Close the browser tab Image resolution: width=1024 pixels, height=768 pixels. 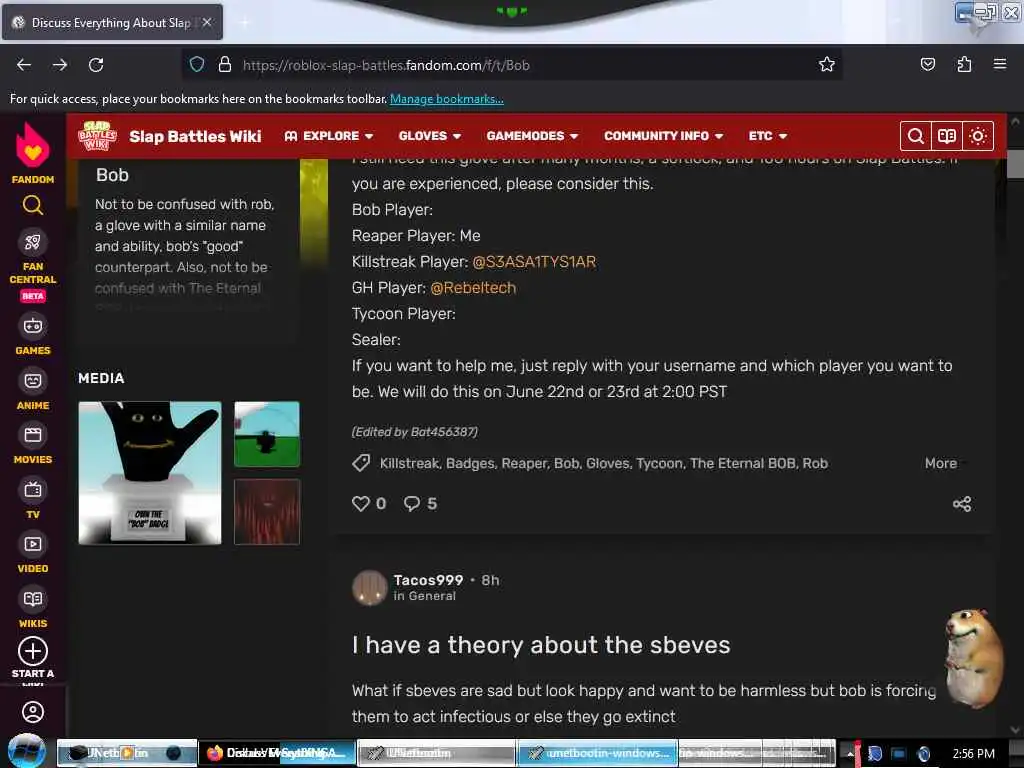[x=206, y=22]
